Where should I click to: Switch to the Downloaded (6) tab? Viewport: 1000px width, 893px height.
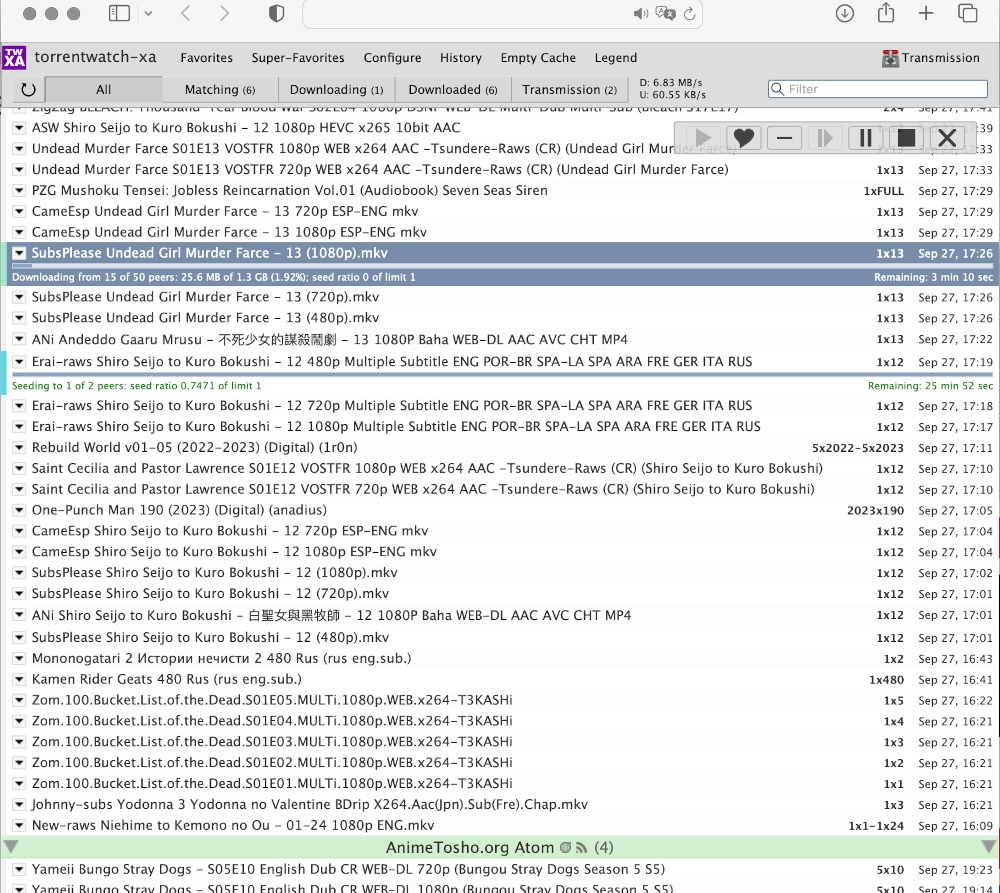click(x=453, y=90)
